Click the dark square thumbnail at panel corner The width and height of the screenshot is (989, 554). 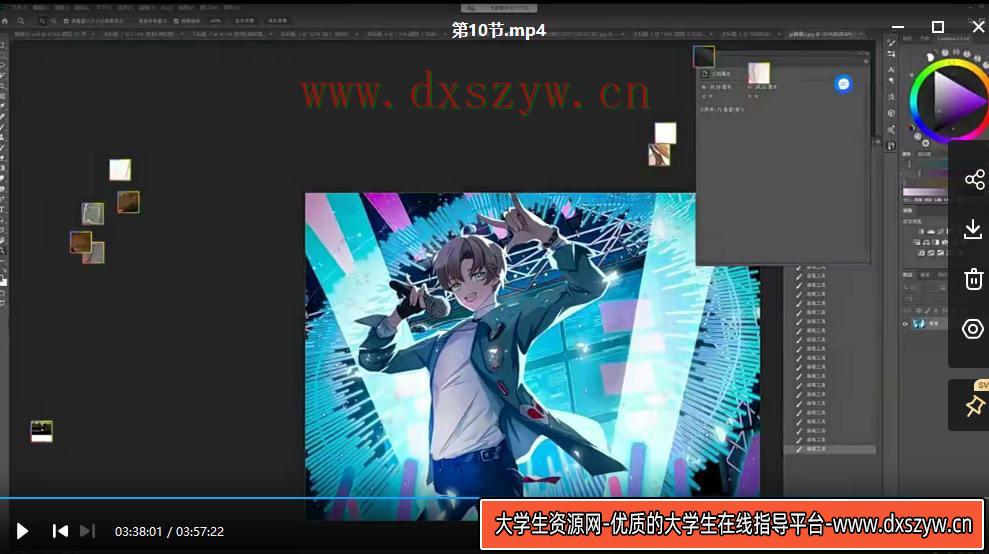pyautogui.click(x=704, y=57)
